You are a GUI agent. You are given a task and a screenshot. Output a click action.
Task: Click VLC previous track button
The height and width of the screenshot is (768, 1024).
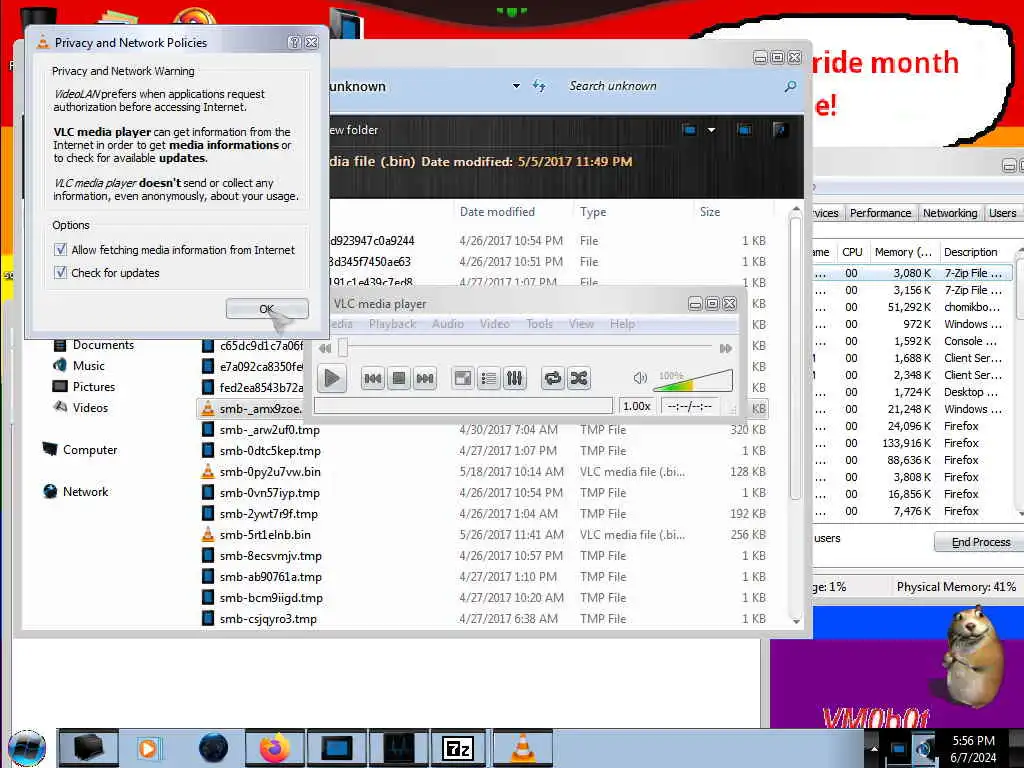[373, 378]
